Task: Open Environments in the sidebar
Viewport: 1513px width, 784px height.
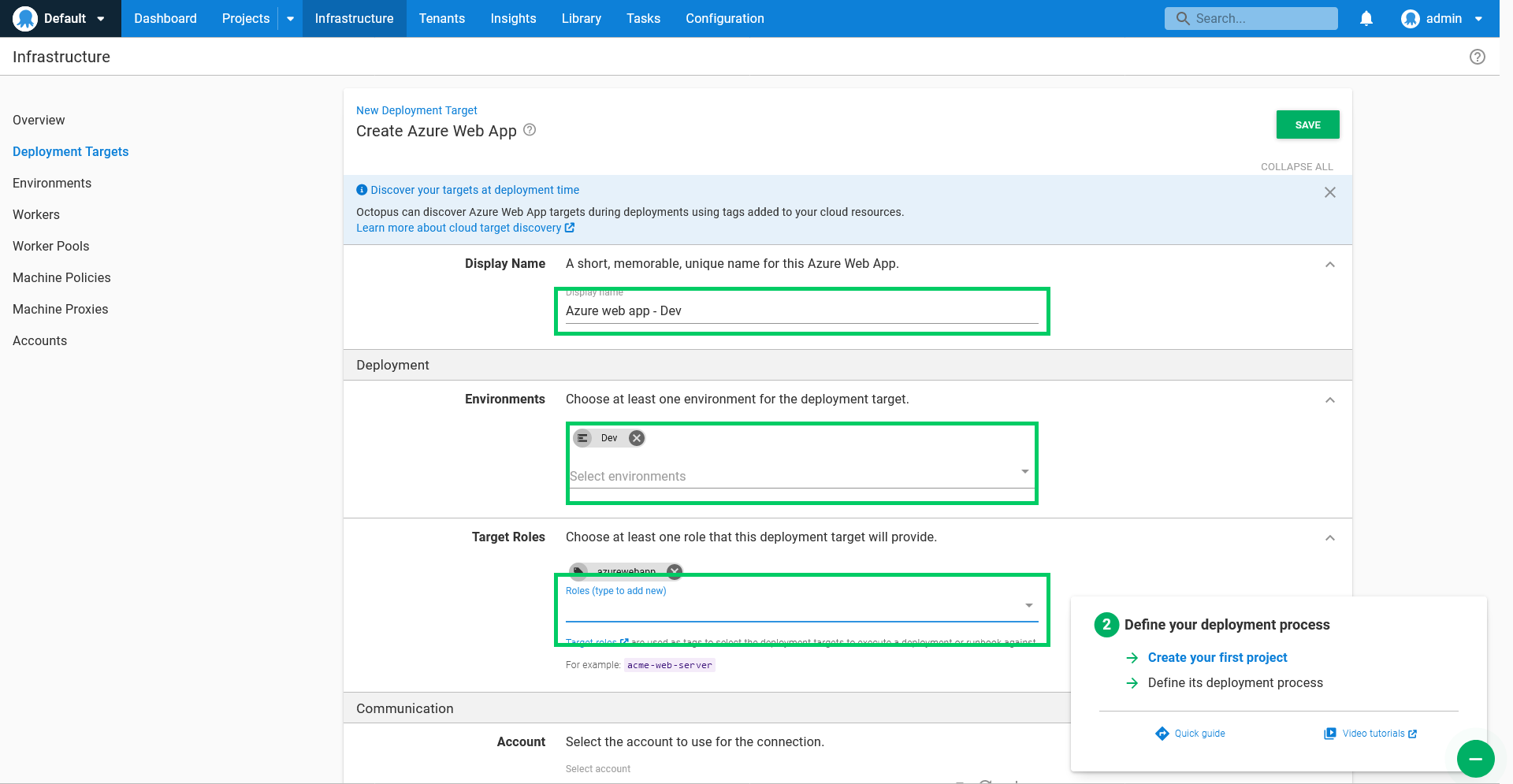Action: click(52, 183)
